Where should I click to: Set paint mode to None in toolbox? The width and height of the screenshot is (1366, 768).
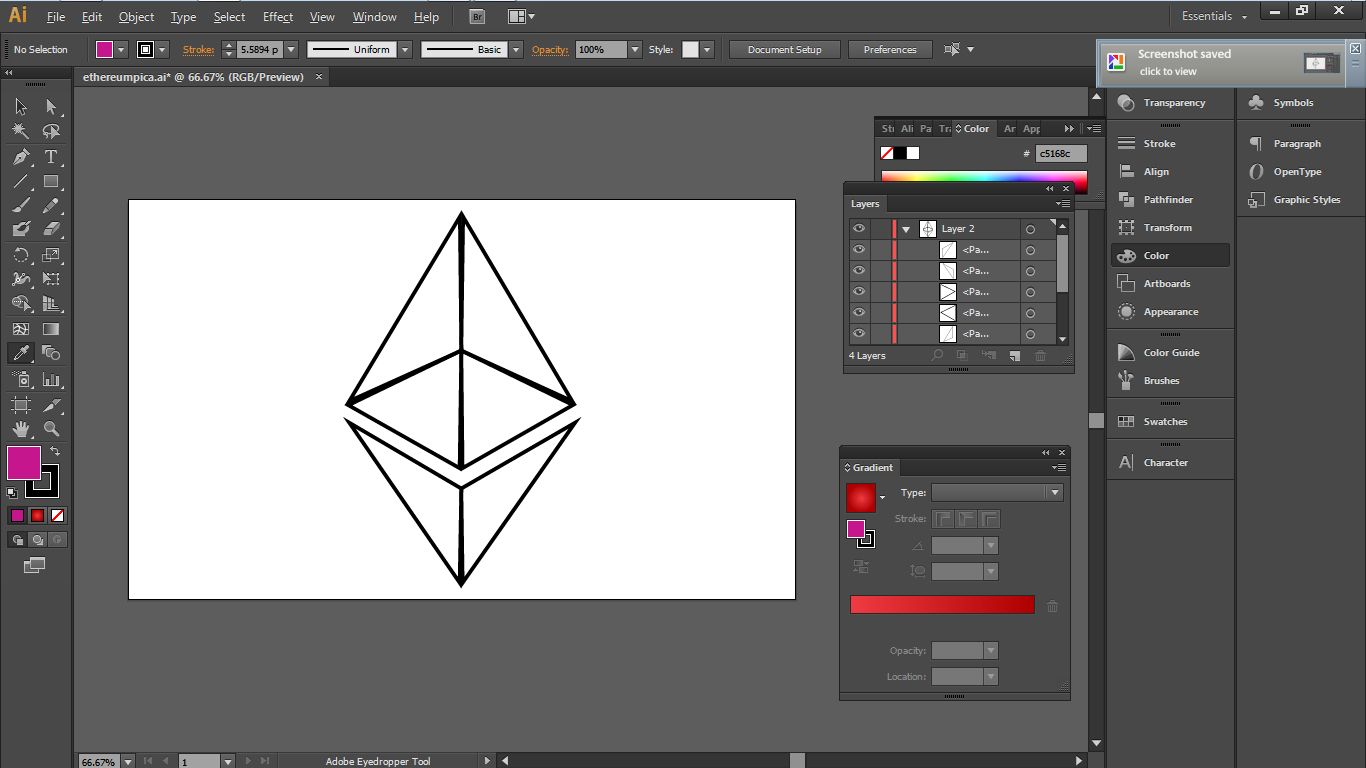(57, 516)
